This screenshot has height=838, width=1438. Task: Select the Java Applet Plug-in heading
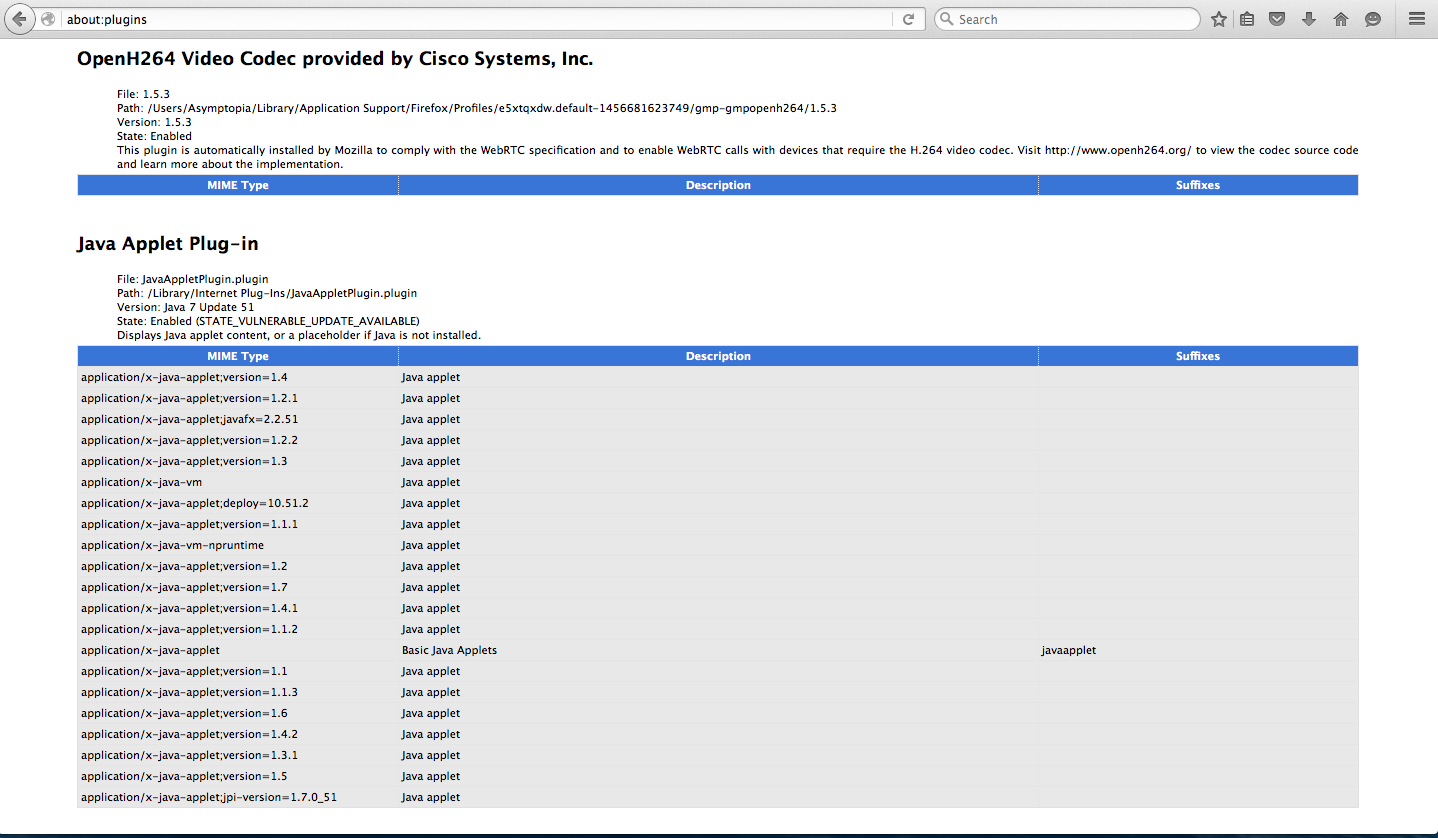tap(168, 244)
